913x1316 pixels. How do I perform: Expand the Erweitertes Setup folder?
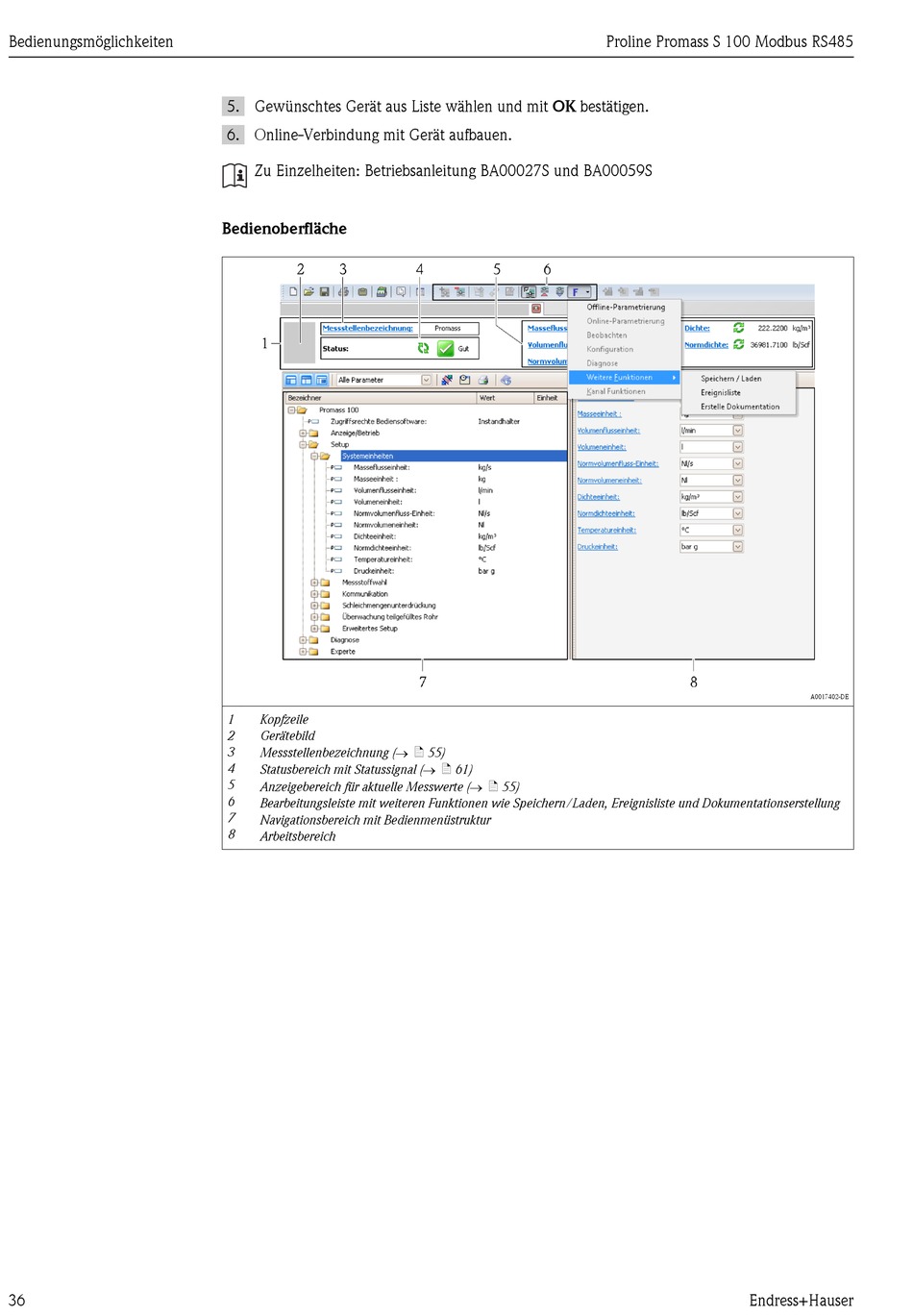(314, 629)
